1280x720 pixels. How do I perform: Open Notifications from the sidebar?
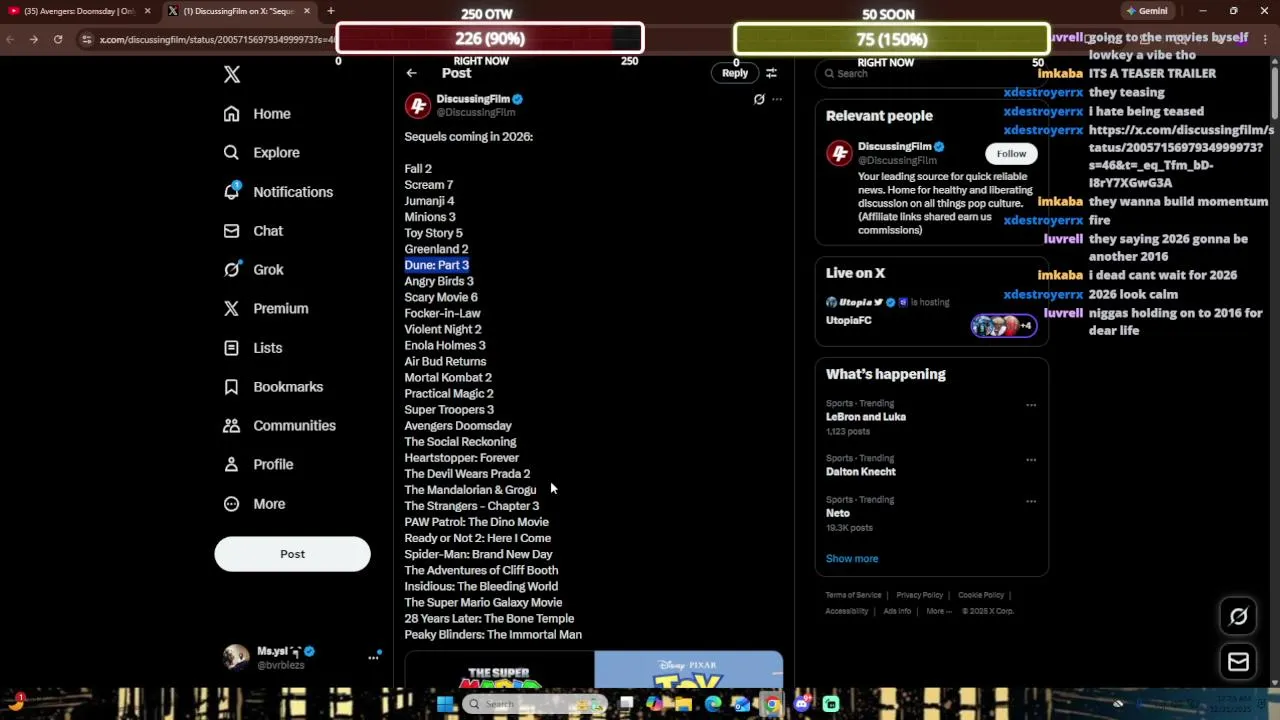tap(278, 192)
